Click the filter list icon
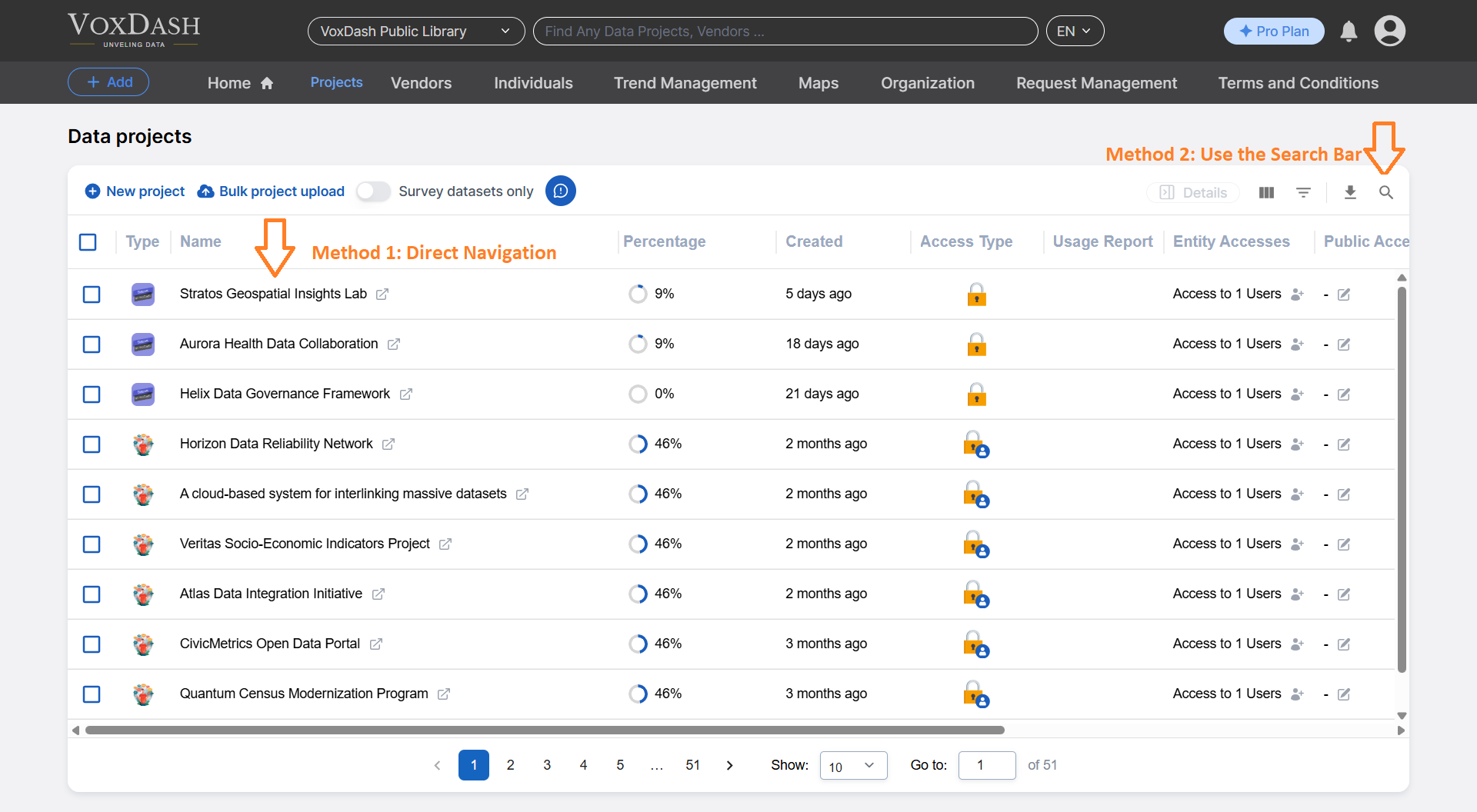 tap(1303, 192)
